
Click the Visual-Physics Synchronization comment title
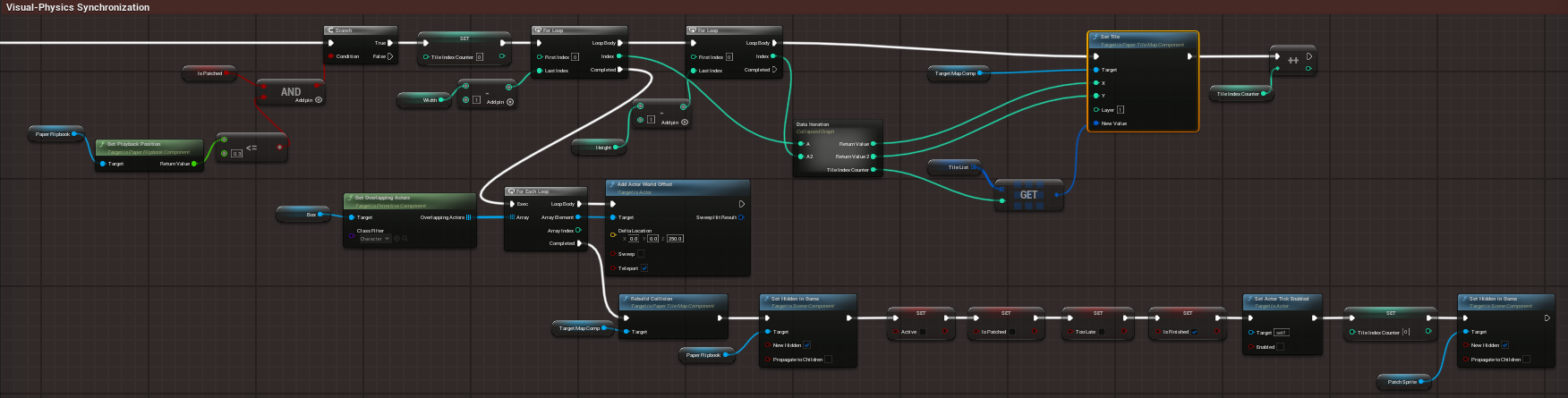[78, 7]
